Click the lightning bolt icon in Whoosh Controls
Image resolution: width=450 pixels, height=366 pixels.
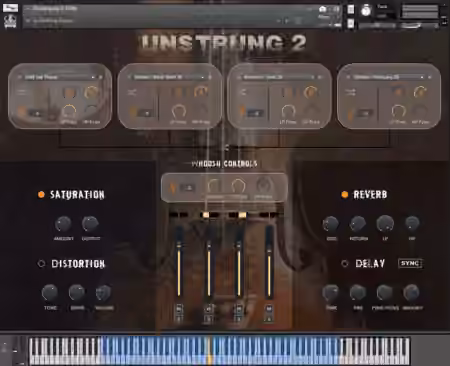(173, 188)
